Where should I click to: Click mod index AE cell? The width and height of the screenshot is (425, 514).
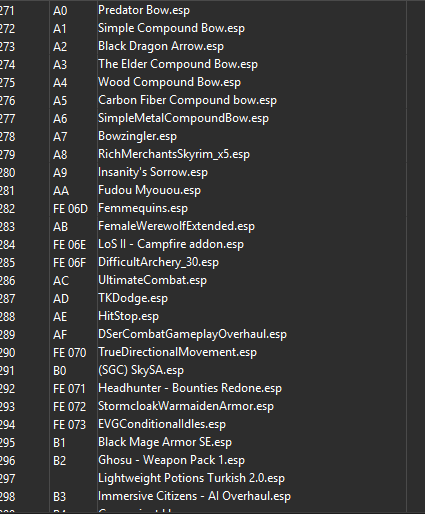pos(60,317)
